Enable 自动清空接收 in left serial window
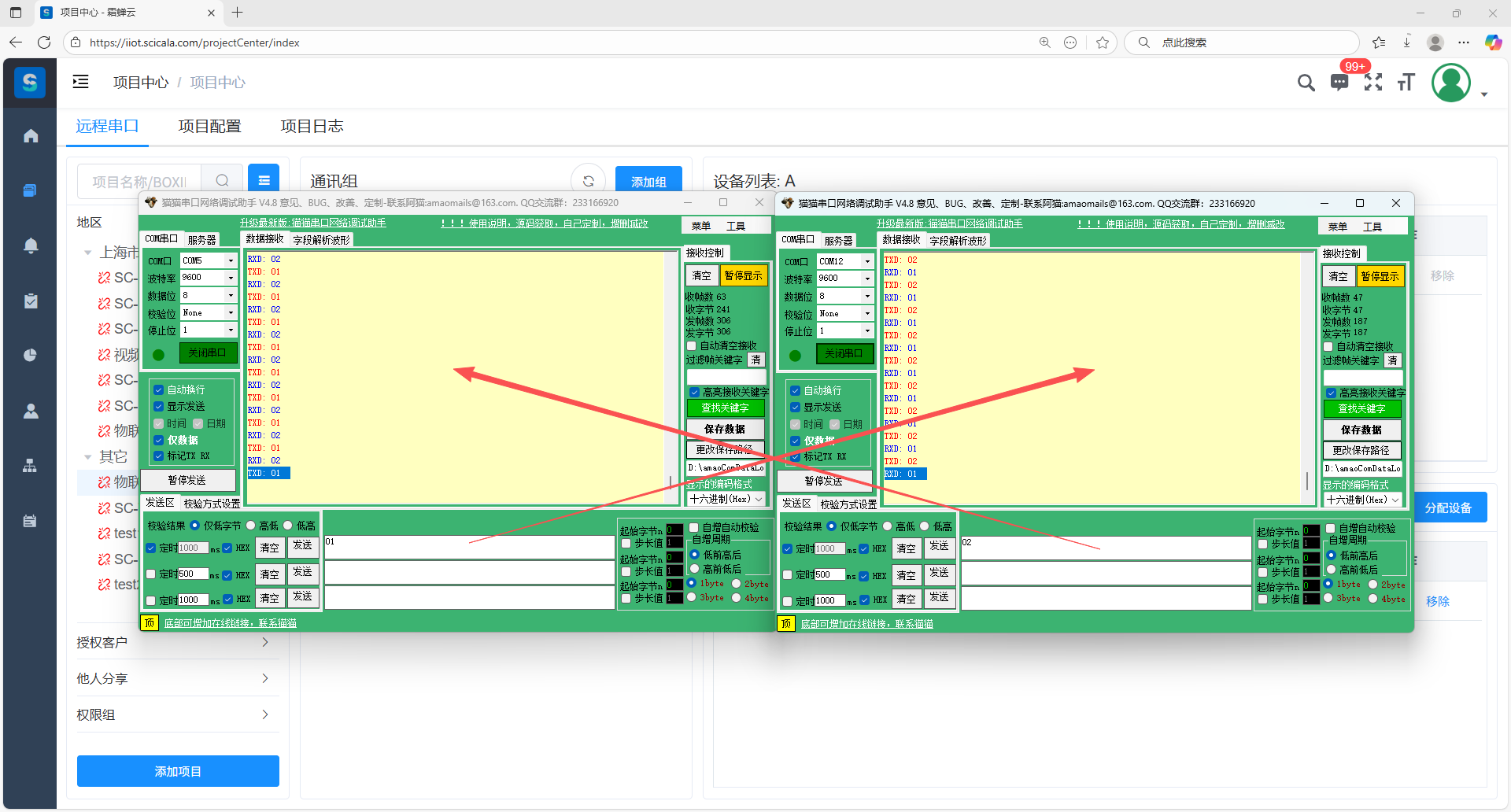 point(692,346)
